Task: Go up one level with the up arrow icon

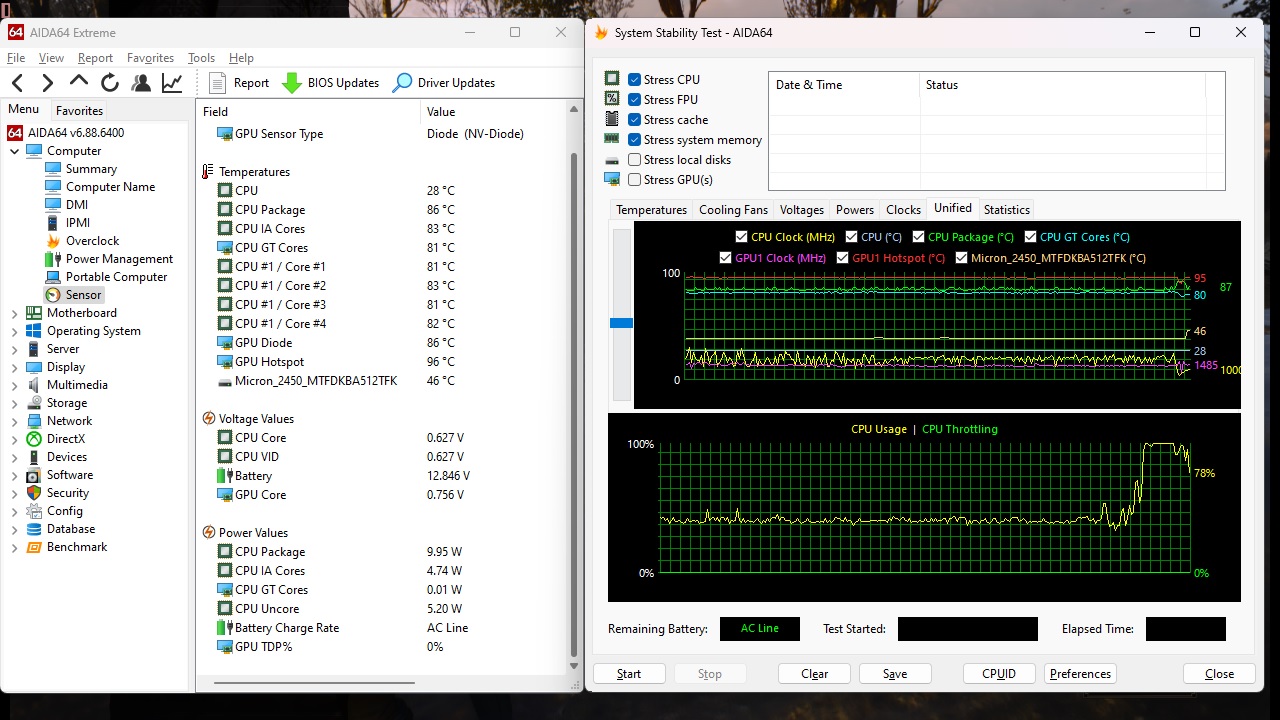Action: 79,82
